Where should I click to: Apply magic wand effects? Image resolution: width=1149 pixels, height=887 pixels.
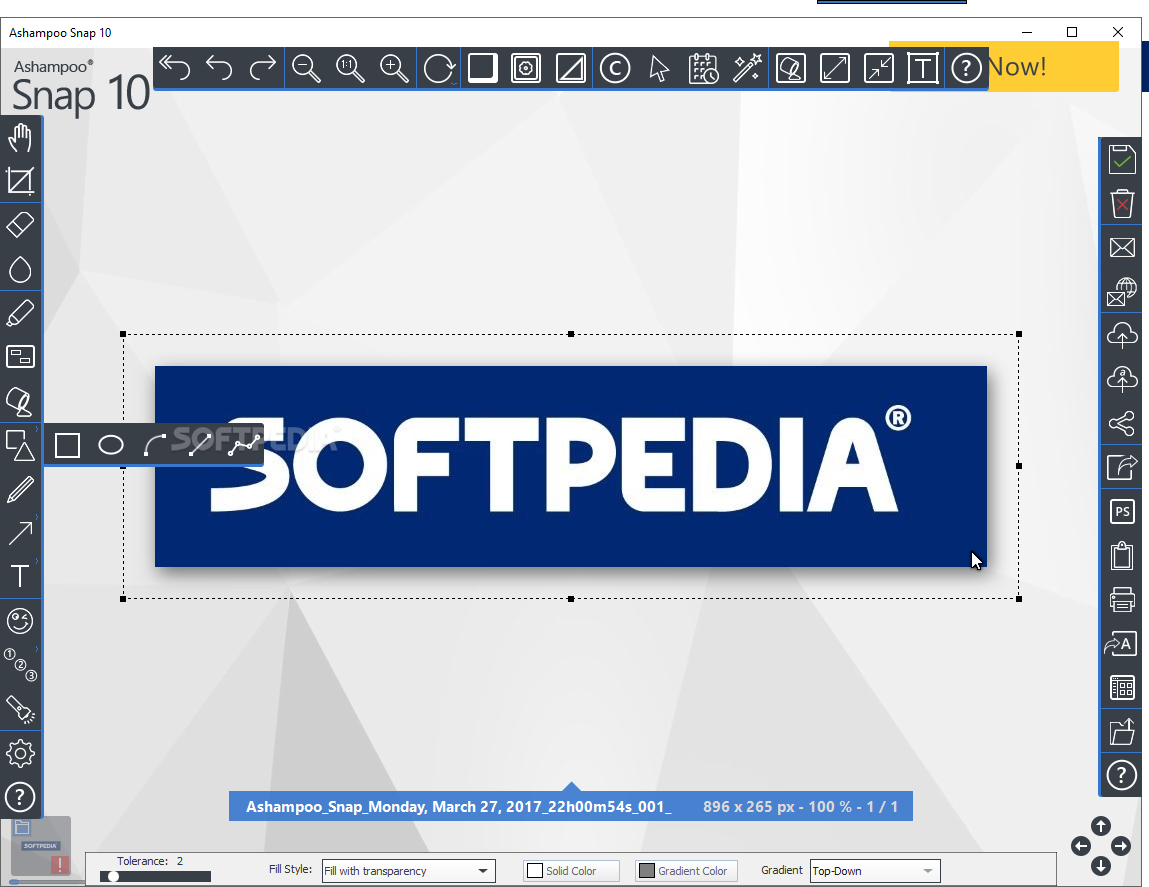click(747, 68)
